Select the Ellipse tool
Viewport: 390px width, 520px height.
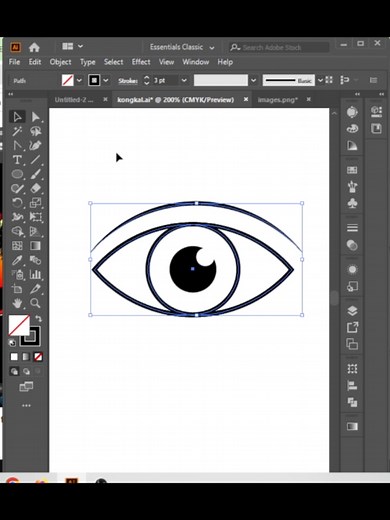click(x=17, y=174)
